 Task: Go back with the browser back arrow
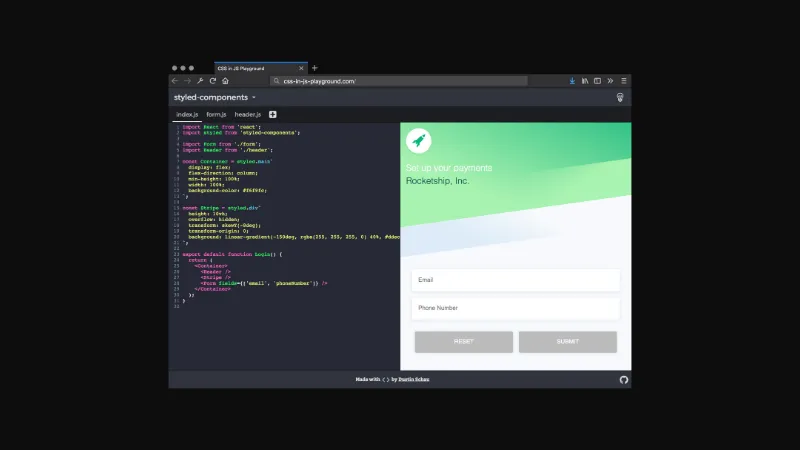tap(175, 81)
